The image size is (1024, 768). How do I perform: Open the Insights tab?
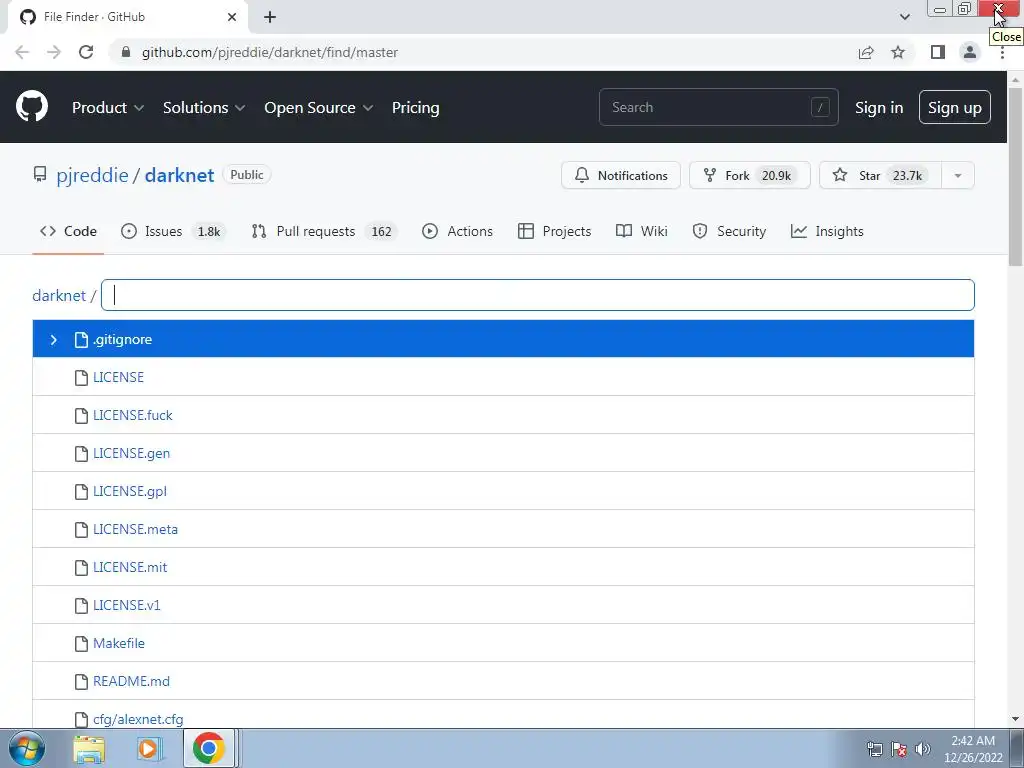tap(827, 231)
